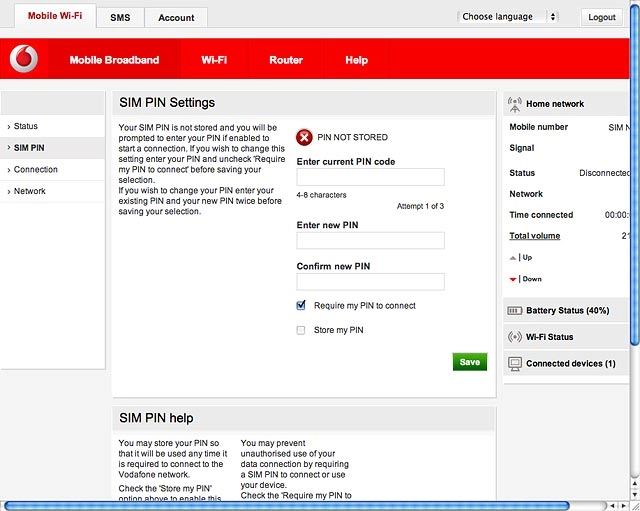Image resolution: width=640 pixels, height=511 pixels.
Task: Click the Home network antenna icon
Action: click(x=515, y=104)
